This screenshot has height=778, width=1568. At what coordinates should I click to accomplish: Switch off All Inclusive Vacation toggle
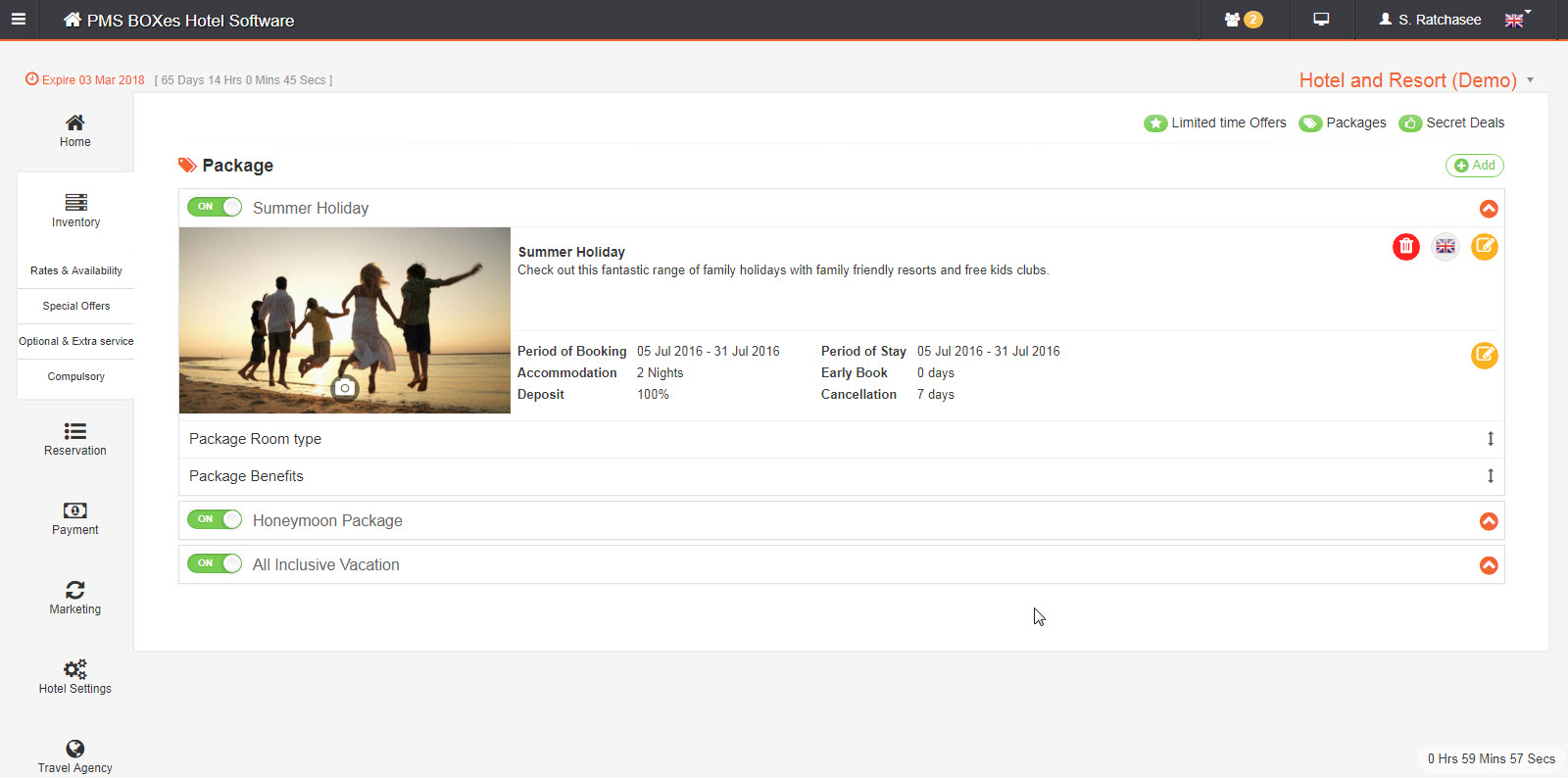215,563
